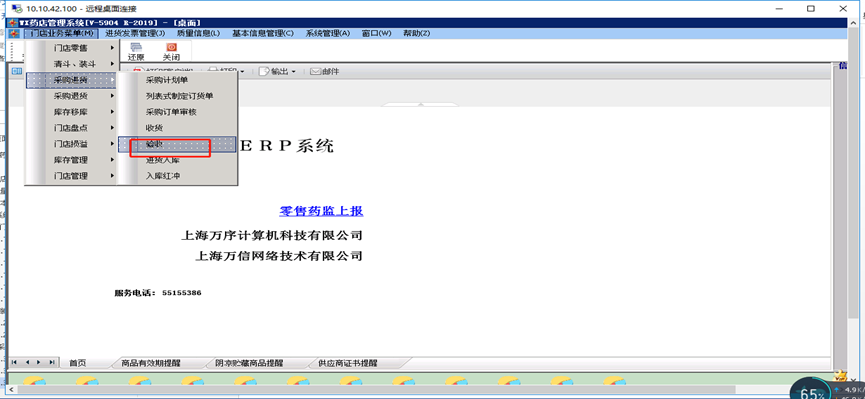Open the 基本信息管理(C) menu
The width and height of the screenshot is (865, 399).
point(263,33)
